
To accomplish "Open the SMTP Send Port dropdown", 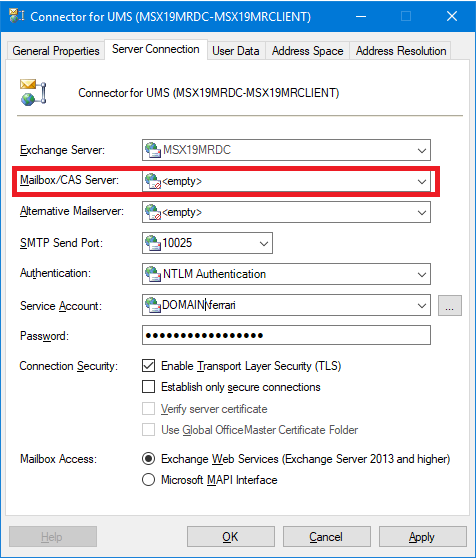I will click(264, 243).
